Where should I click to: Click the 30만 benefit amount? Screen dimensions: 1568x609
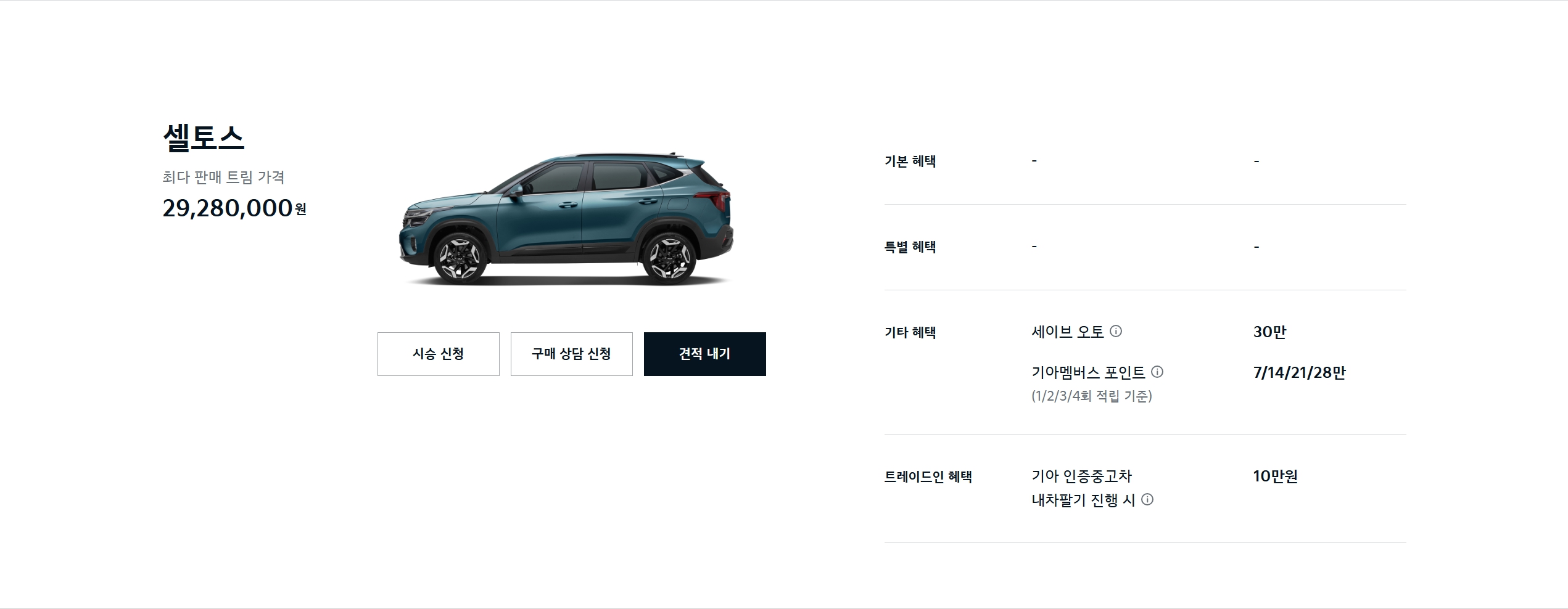coord(1270,332)
